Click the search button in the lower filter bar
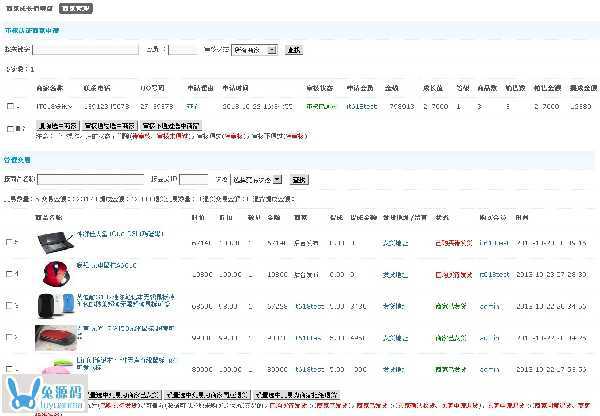Image resolution: width=600 pixels, height=416 pixels. coord(299,179)
